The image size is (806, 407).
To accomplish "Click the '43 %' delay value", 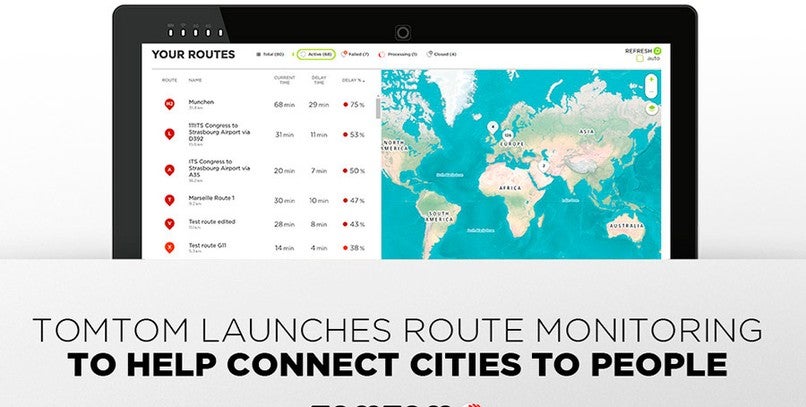I will click(x=354, y=224).
